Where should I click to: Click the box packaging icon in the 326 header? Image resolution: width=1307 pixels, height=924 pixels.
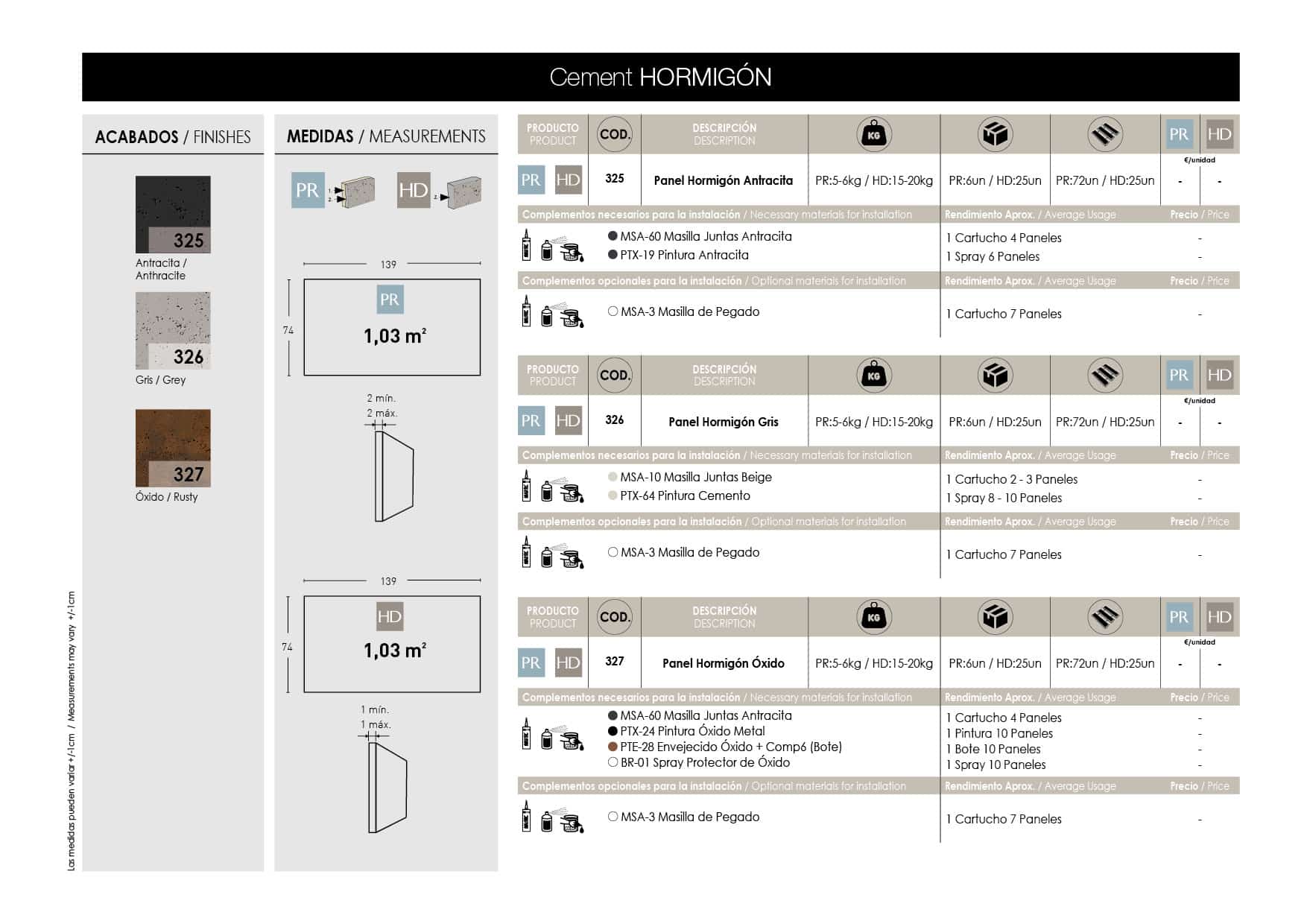[995, 376]
